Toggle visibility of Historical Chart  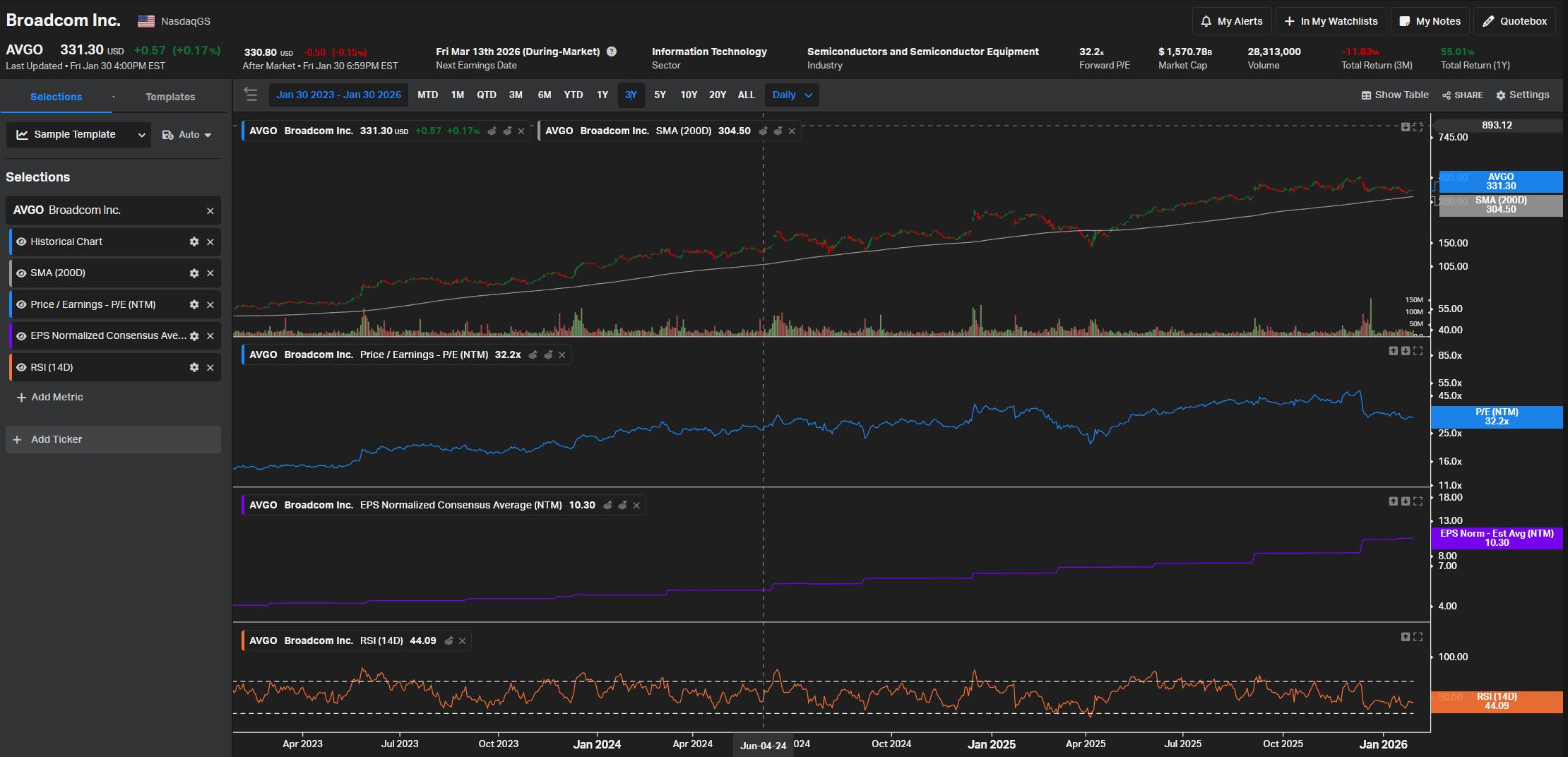[x=21, y=242]
